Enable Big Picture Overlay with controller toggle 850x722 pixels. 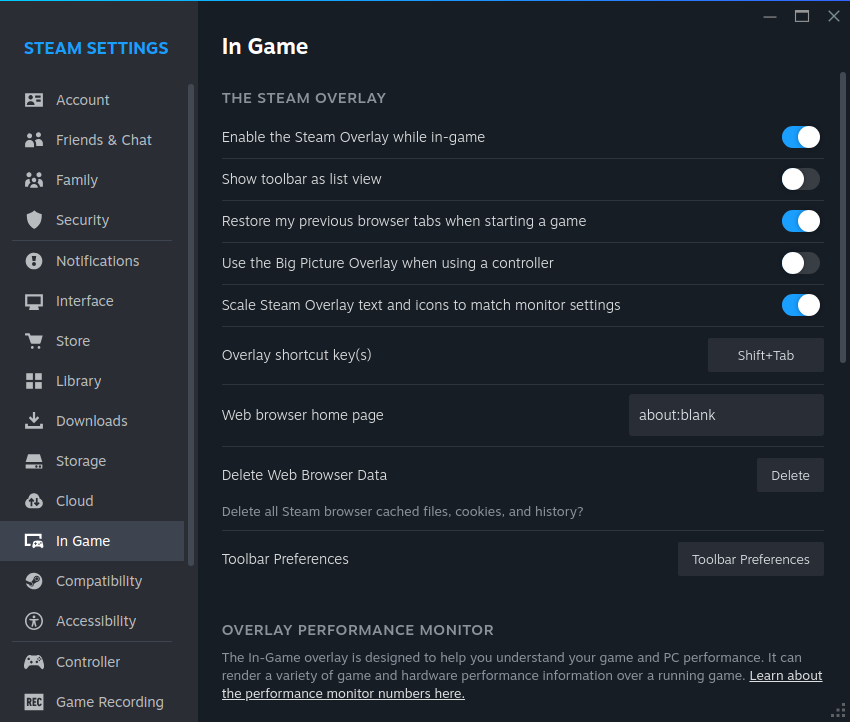click(800, 263)
